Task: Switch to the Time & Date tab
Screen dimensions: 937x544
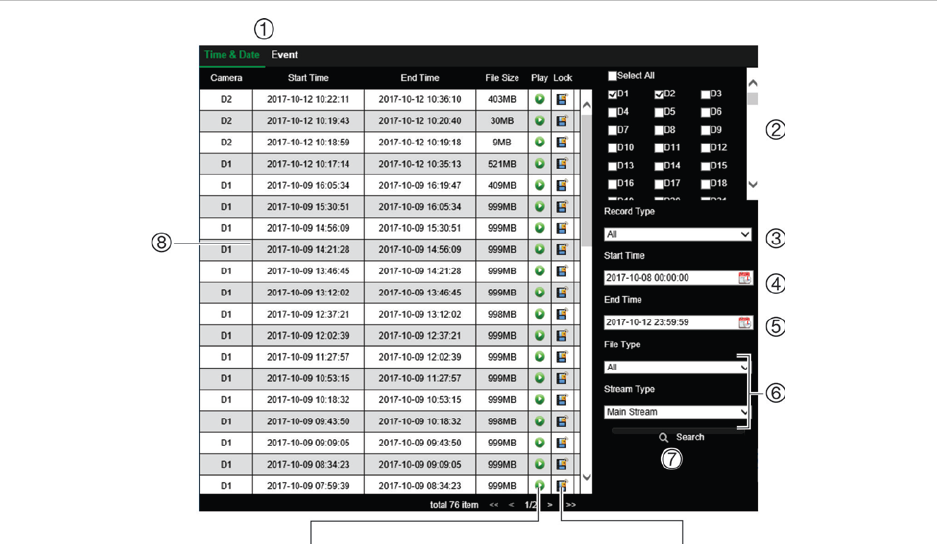Action: 232,54
